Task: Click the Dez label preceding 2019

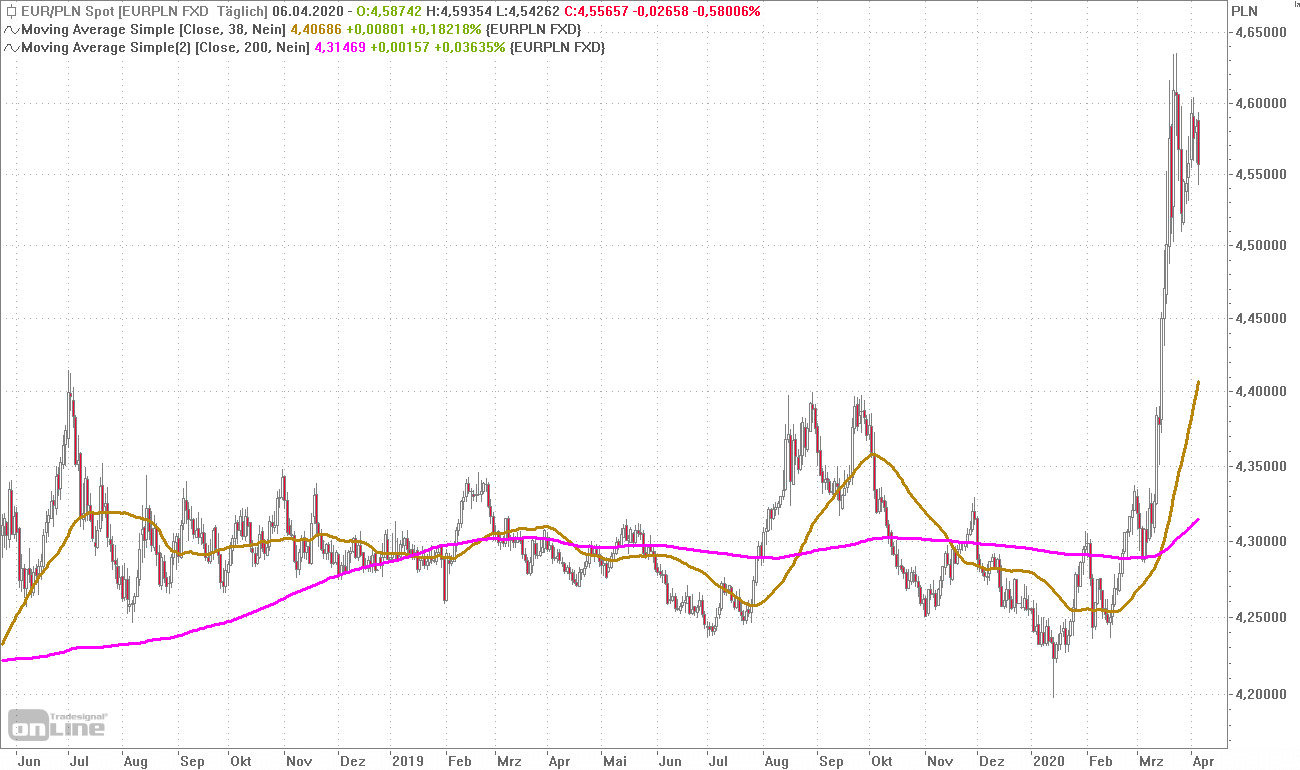Action: (352, 760)
